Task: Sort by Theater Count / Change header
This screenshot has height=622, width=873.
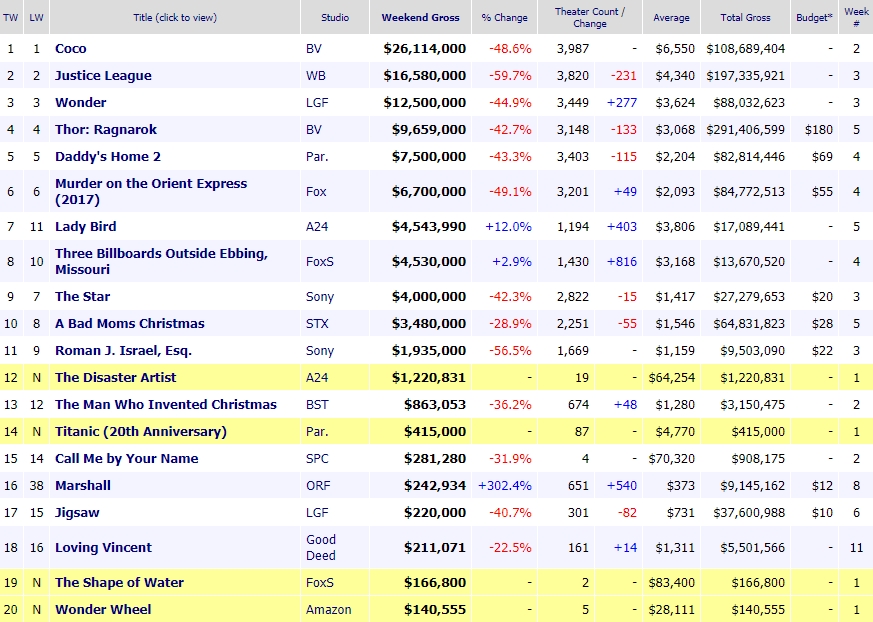Action: click(x=590, y=17)
